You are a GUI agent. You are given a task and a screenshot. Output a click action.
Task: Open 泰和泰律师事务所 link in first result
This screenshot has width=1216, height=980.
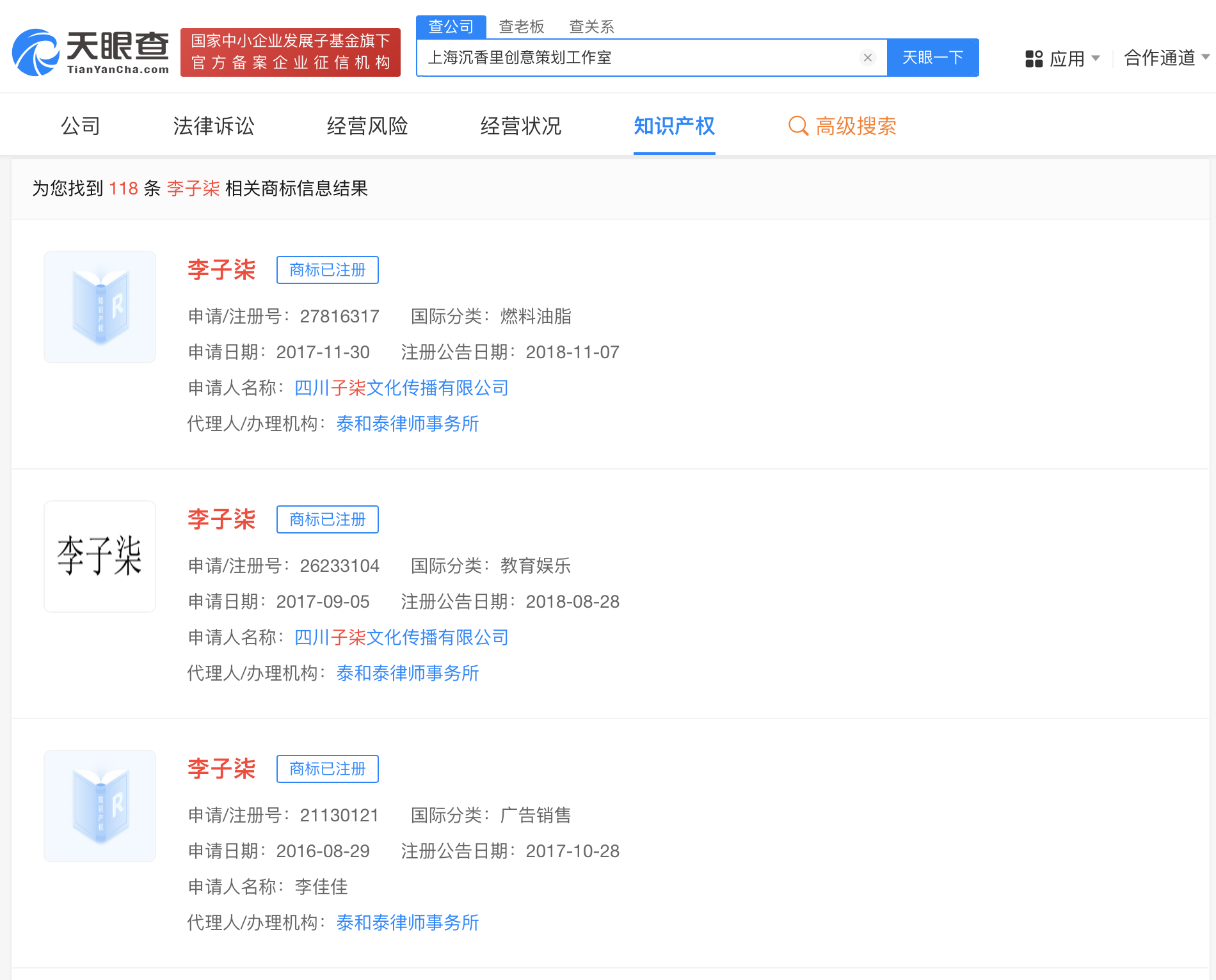(408, 423)
